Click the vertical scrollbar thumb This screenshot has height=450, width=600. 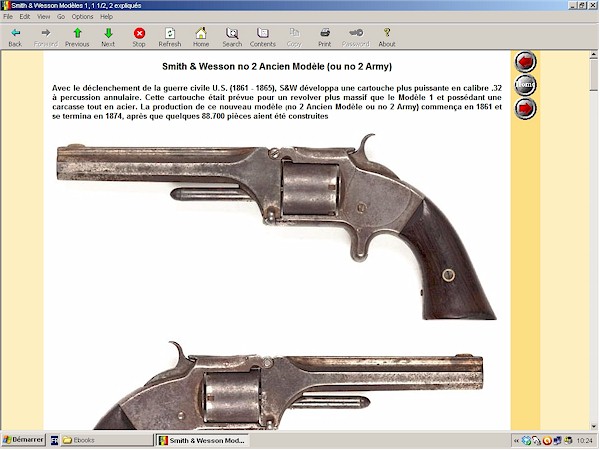[x=594, y=75]
